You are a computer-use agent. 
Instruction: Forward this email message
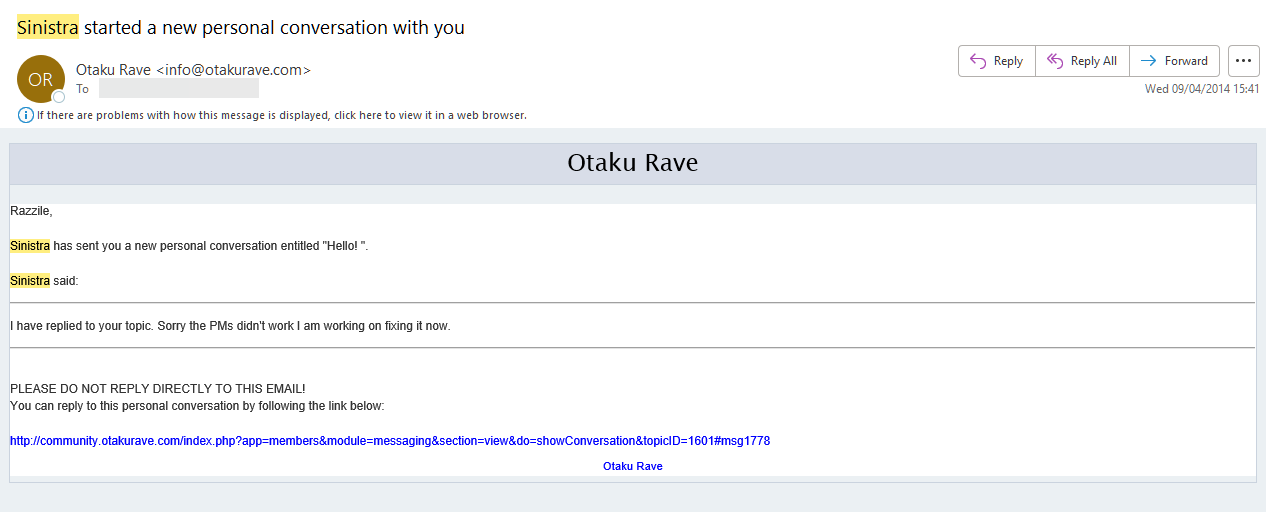point(1175,61)
